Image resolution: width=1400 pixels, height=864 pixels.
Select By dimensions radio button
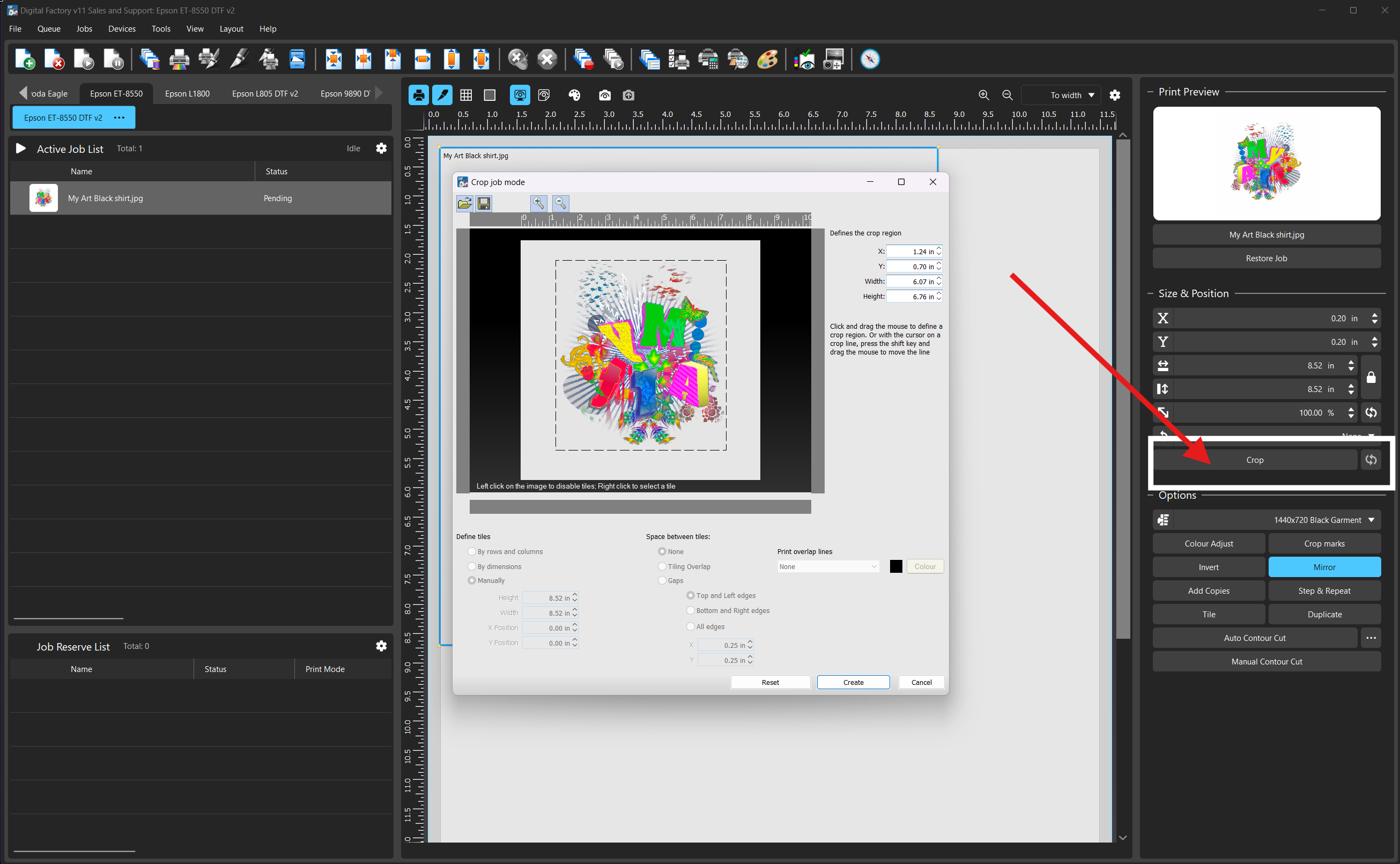pos(471,566)
